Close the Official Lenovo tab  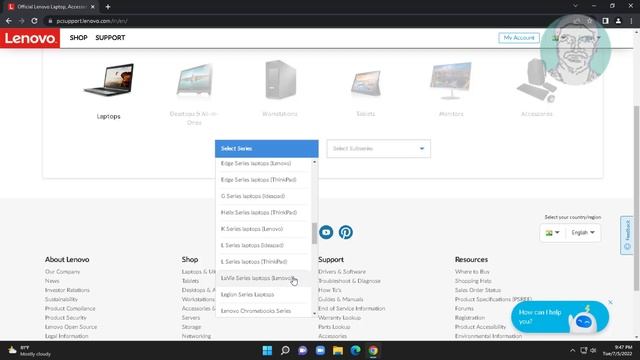tap(93, 7)
